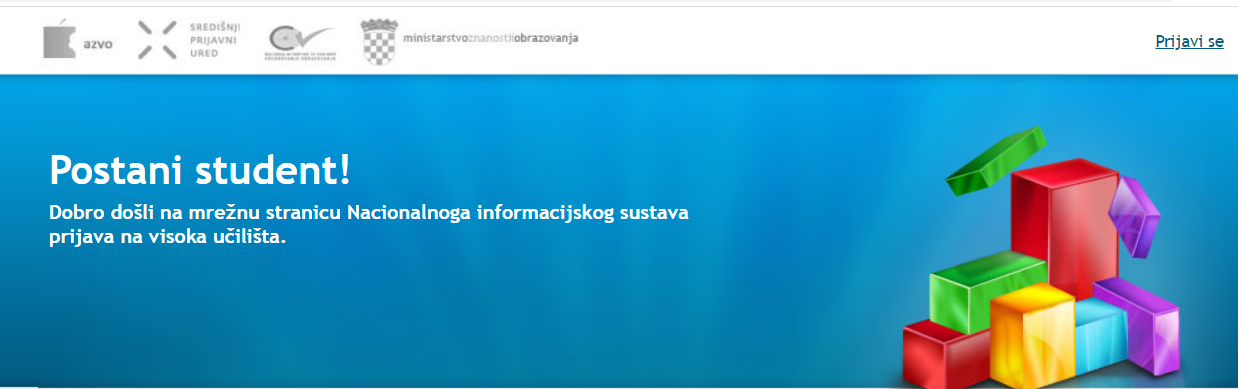Click the azvo logo
The width and height of the screenshot is (1238, 389).
(x=78, y=39)
